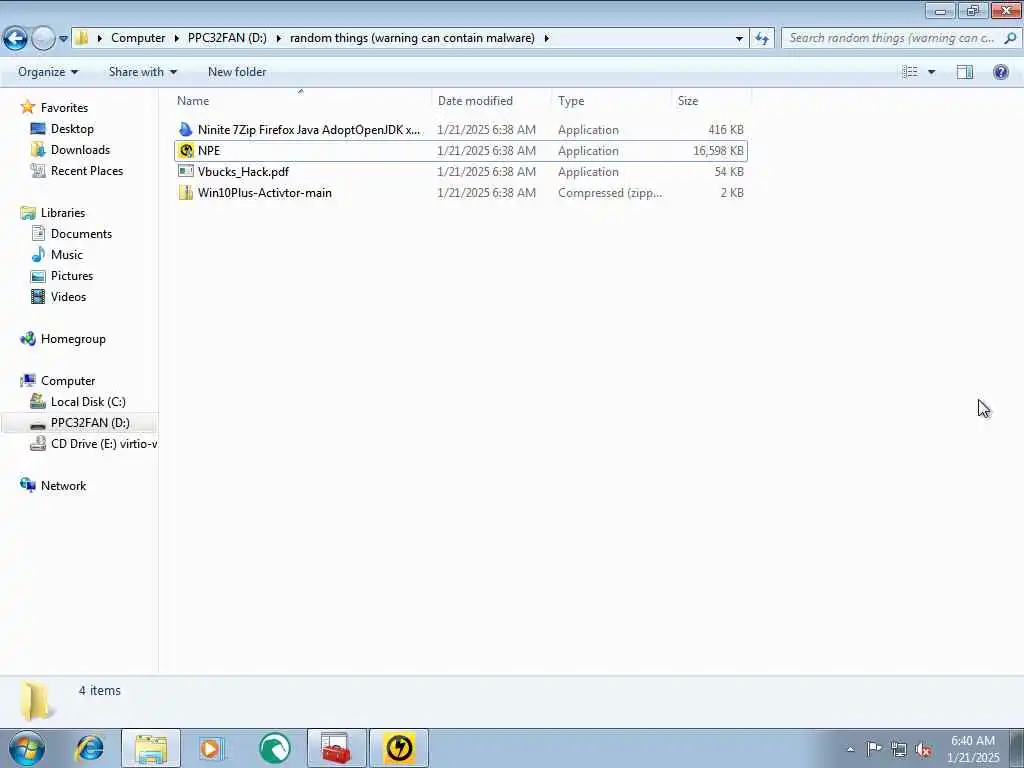Image resolution: width=1024 pixels, height=768 pixels.
Task: Launch Windows Media Player from taskbar
Action: click(212, 748)
